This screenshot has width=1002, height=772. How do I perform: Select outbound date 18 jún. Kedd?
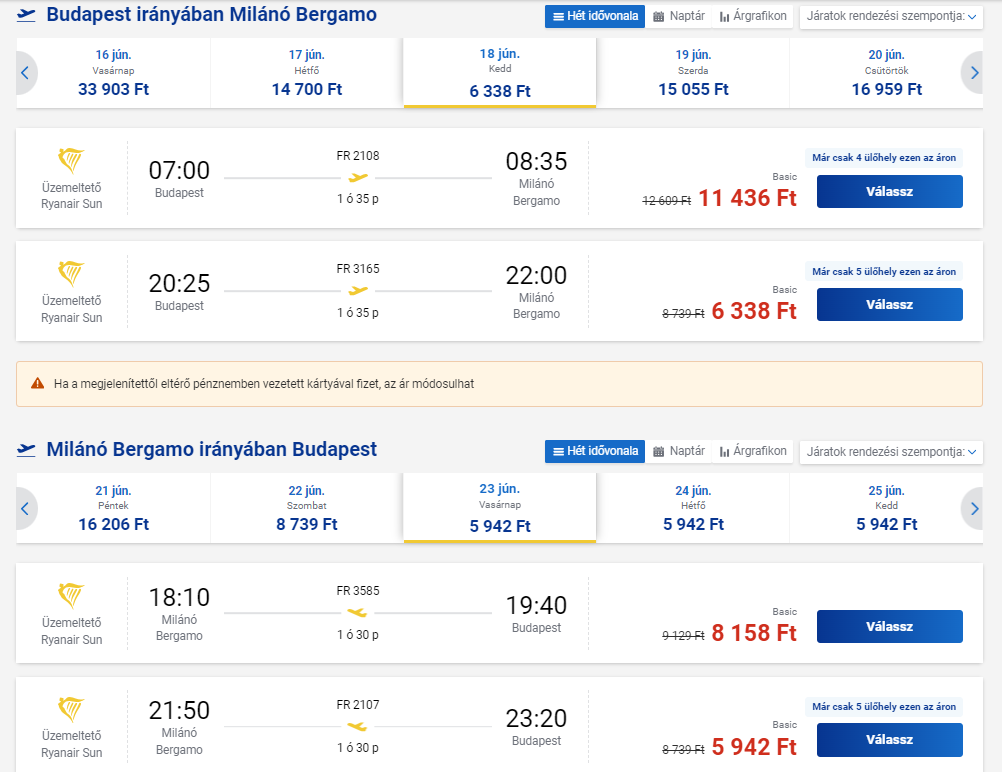[x=500, y=73]
